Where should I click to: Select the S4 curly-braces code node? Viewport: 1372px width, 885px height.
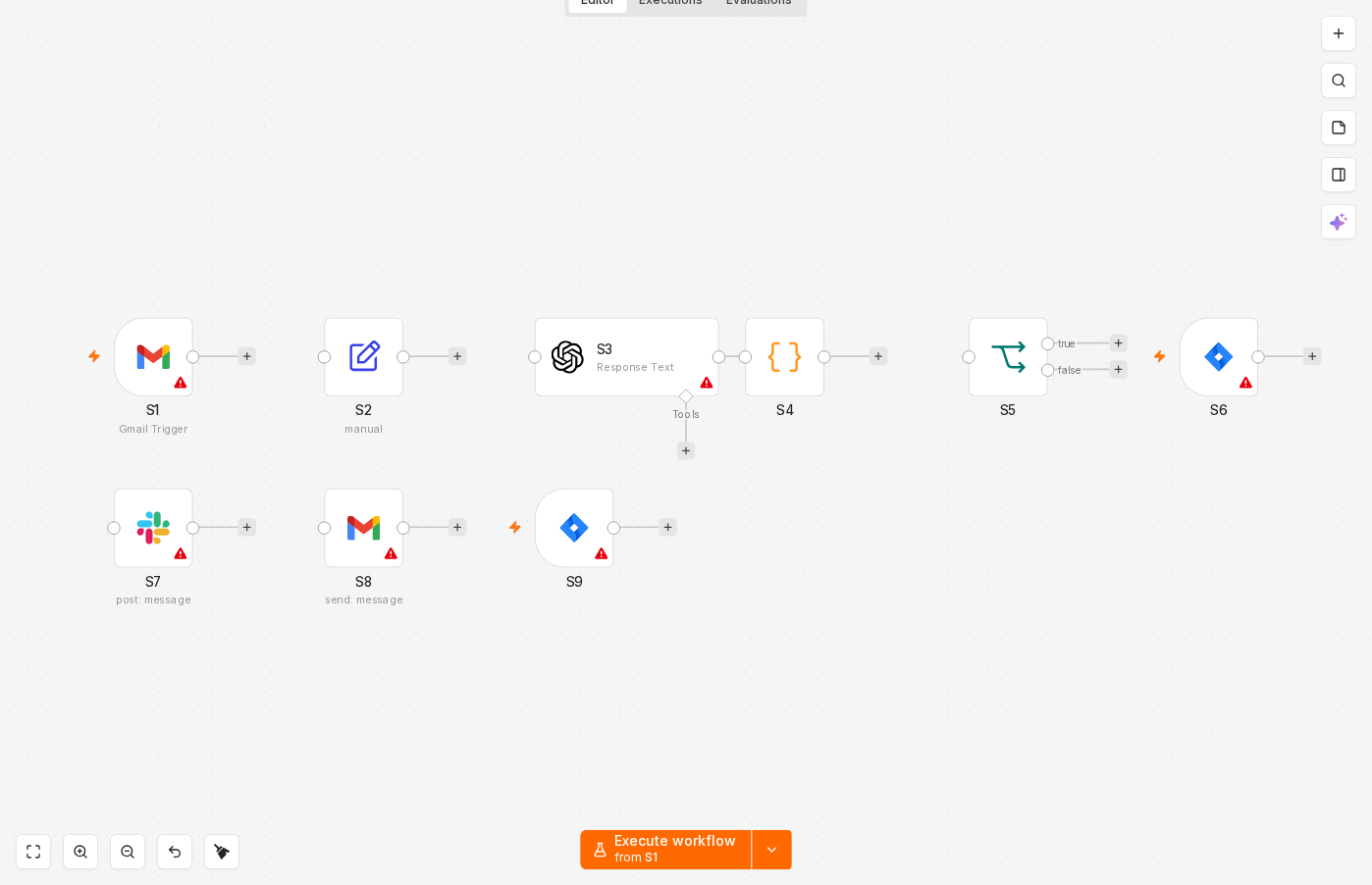pyautogui.click(x=784, y=357)
